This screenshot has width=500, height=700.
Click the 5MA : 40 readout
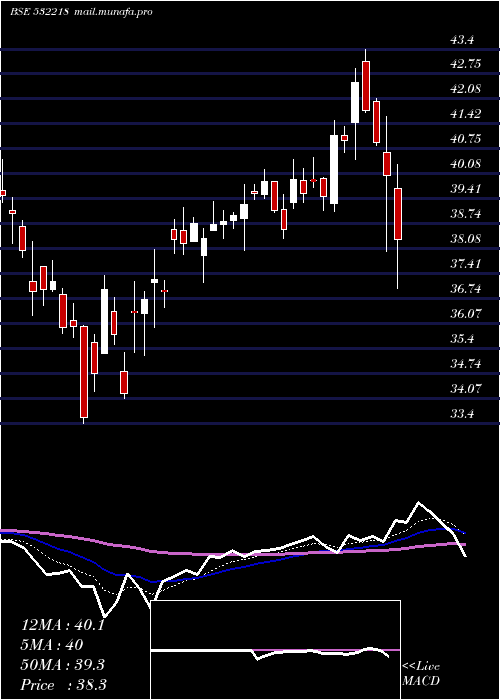[52, 645]
